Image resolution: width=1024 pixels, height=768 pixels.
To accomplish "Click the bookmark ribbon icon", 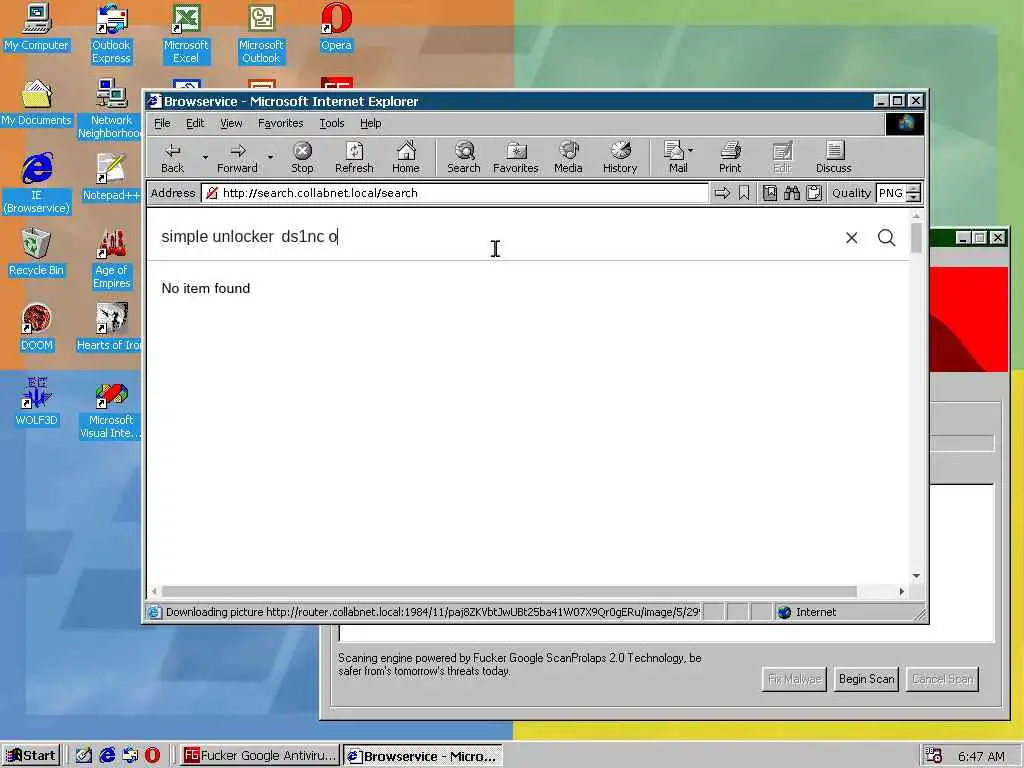I will coord(744,193).
